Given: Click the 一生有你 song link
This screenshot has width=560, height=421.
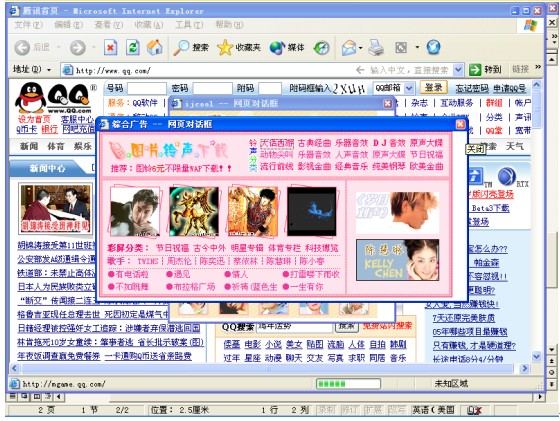Looking at the screenshot, I should pyautogui.click(x=306, y=286).
